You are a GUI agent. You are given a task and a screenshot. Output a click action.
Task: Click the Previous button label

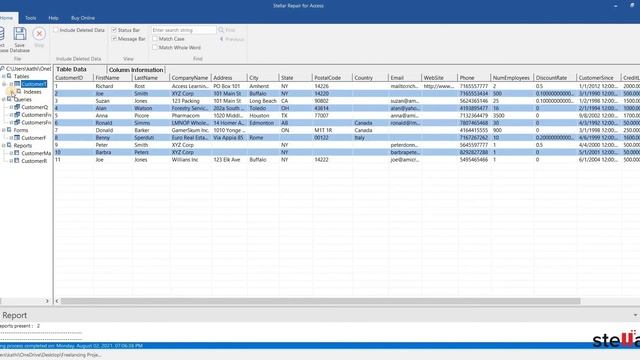pos(235,39)
